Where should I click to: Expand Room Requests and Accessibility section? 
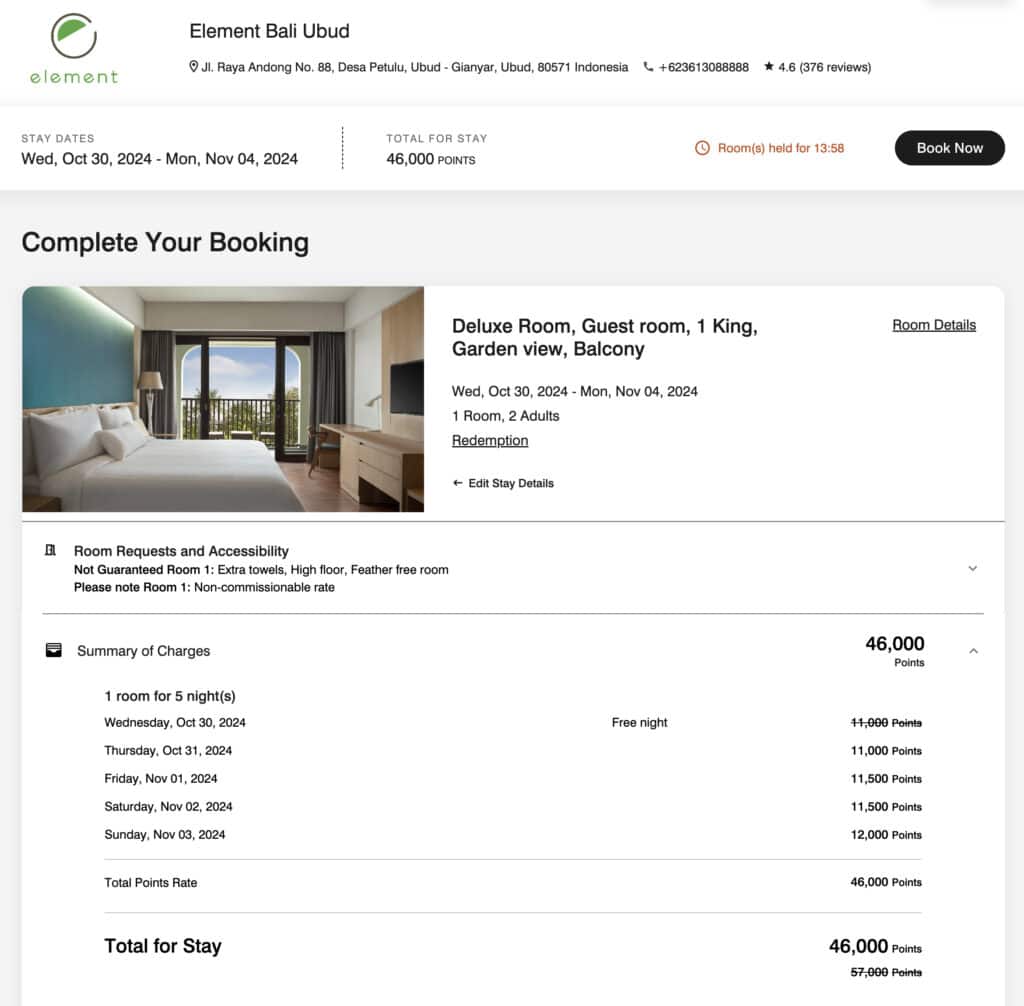[x=973, y=568]
